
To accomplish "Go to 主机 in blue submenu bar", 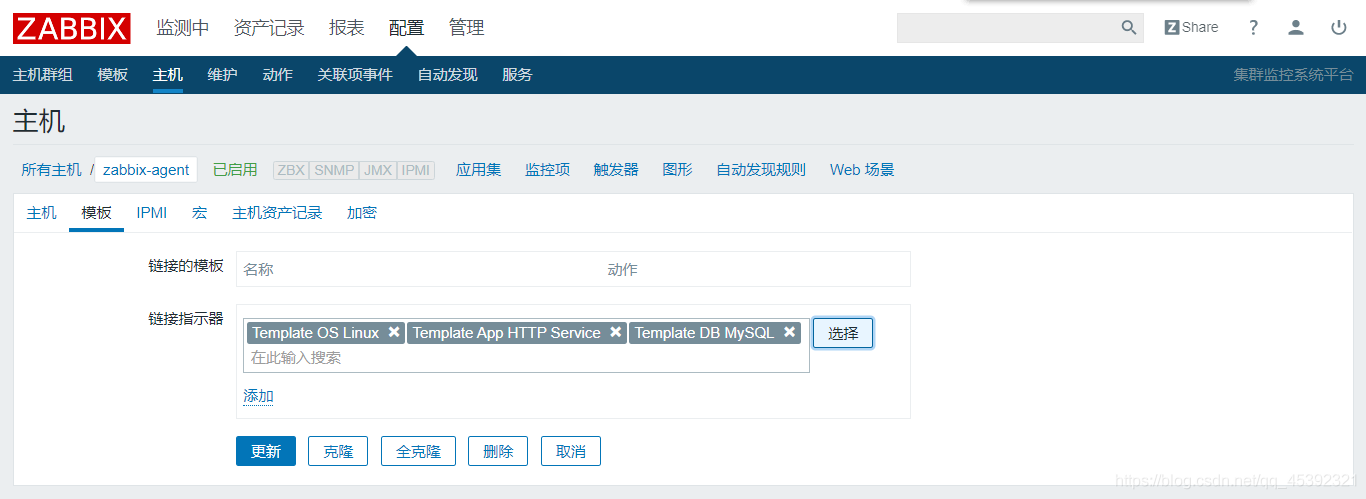I will (x=168, y=75).
